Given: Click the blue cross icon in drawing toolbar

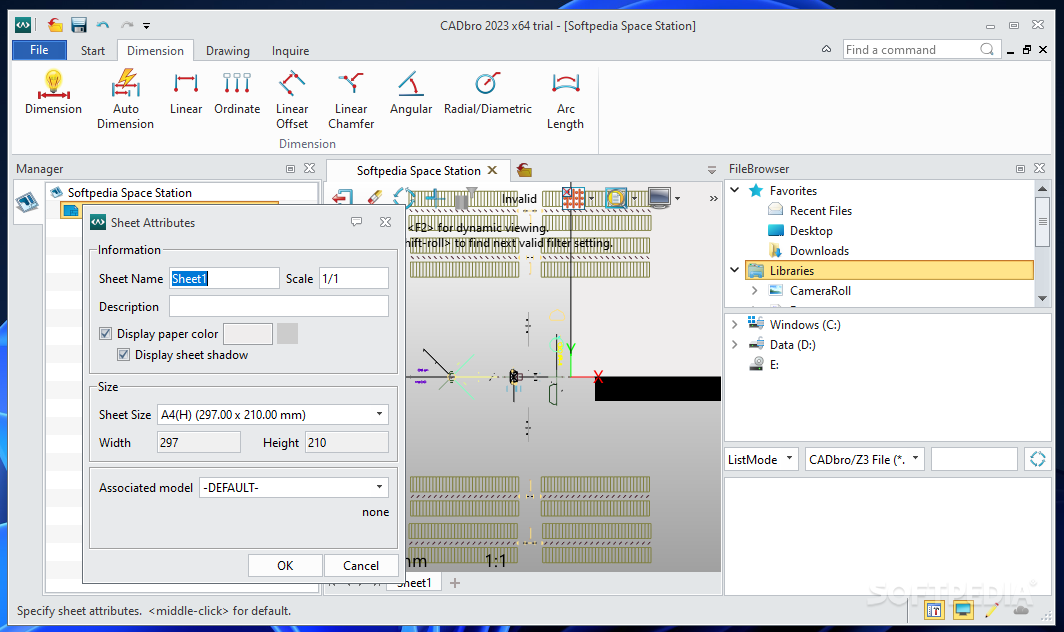Looking at the screenshot, I should pos(434,198).
